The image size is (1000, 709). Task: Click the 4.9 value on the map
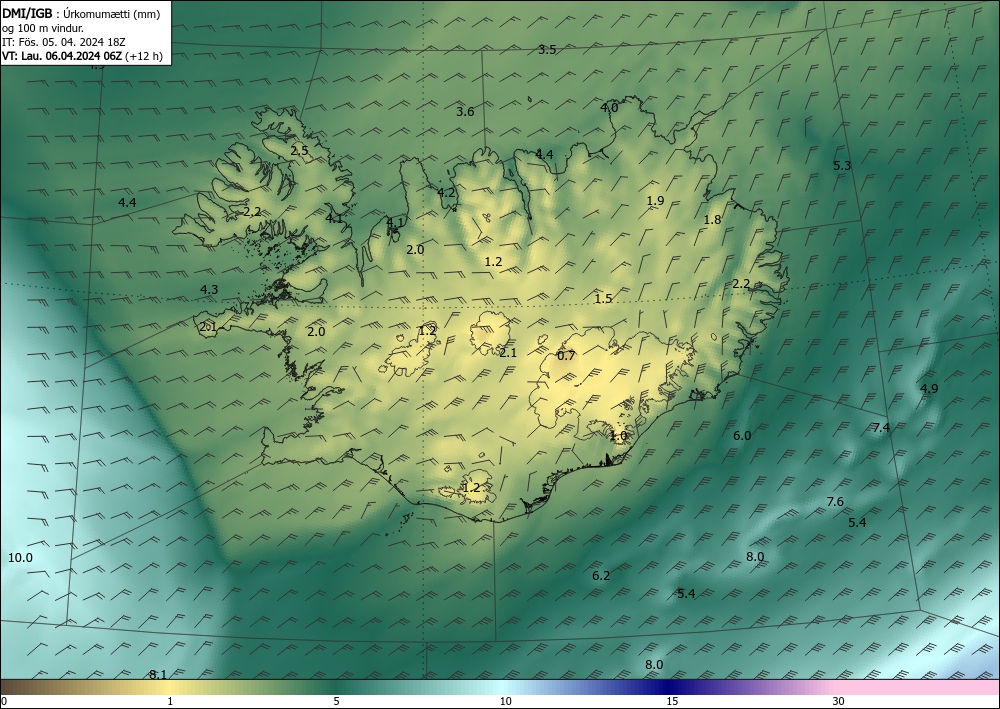pyautogui.click(x=929, y=388)
